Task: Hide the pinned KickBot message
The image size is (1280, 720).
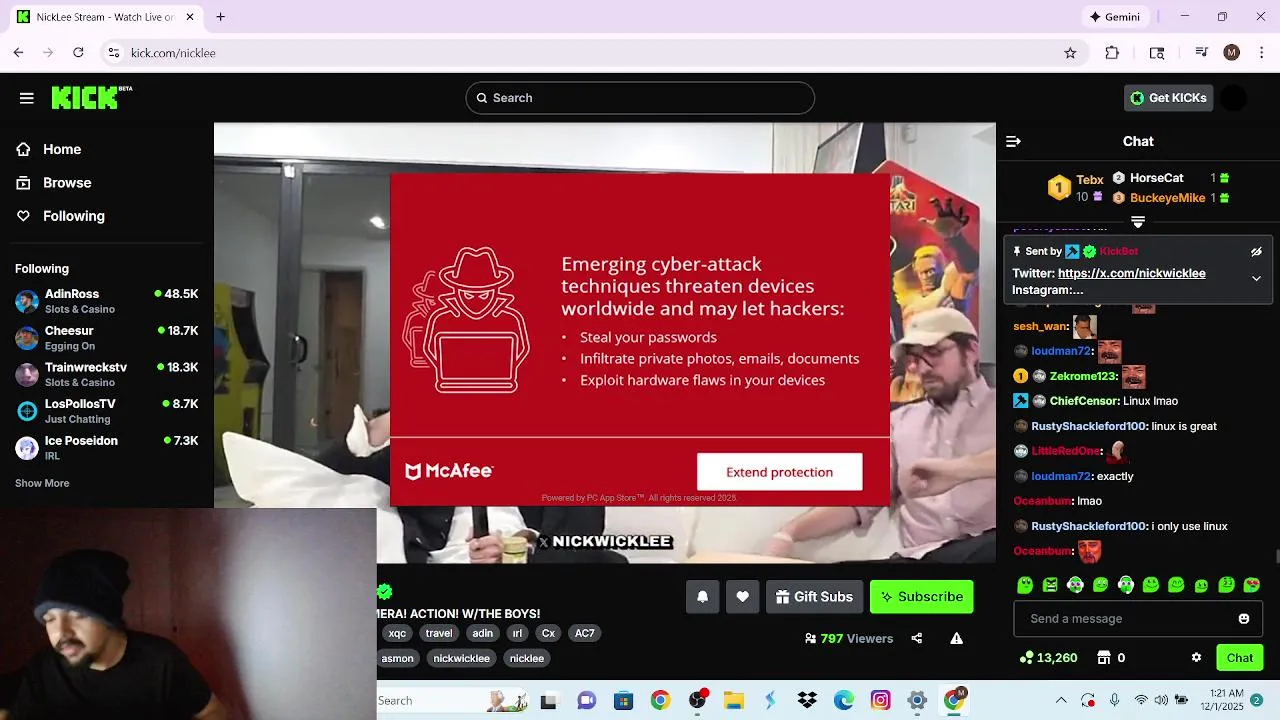Action: [1256, 252]
